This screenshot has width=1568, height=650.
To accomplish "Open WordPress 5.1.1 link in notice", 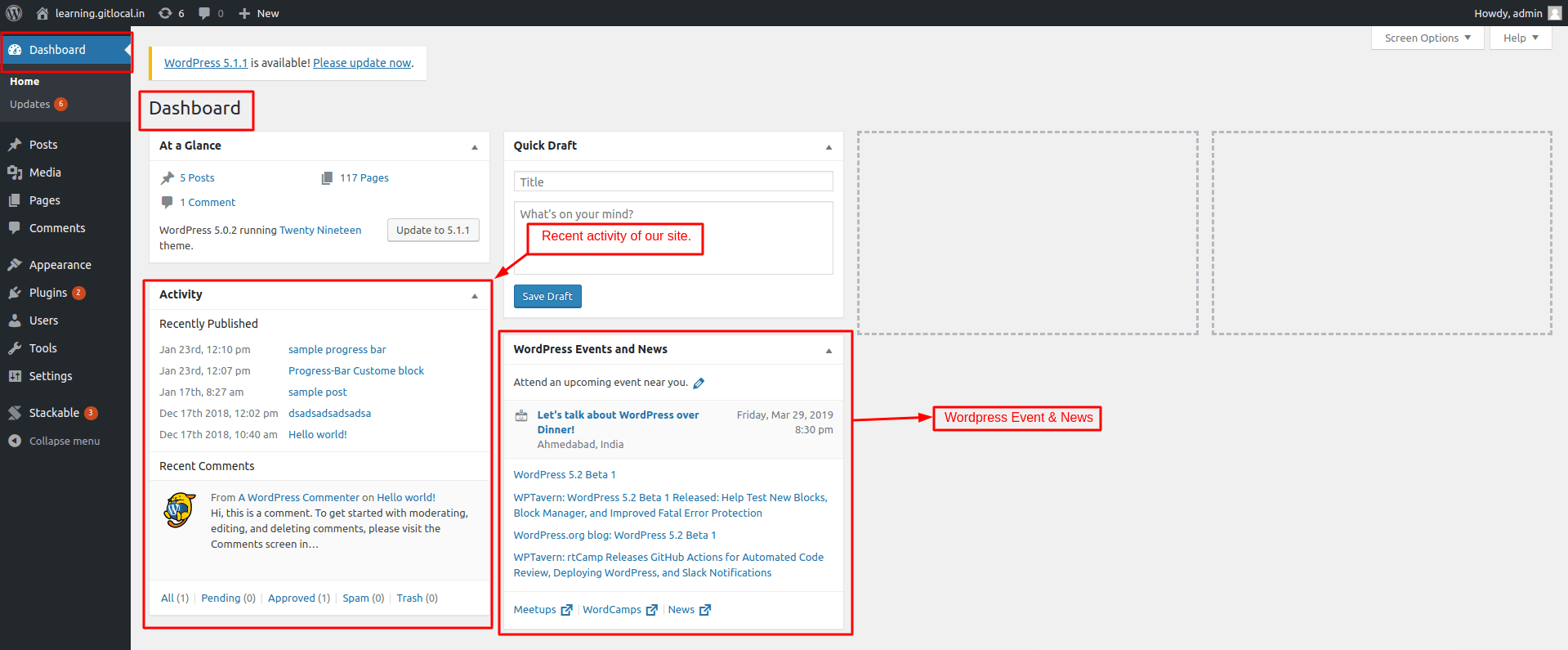I will [x=206, y=63].
